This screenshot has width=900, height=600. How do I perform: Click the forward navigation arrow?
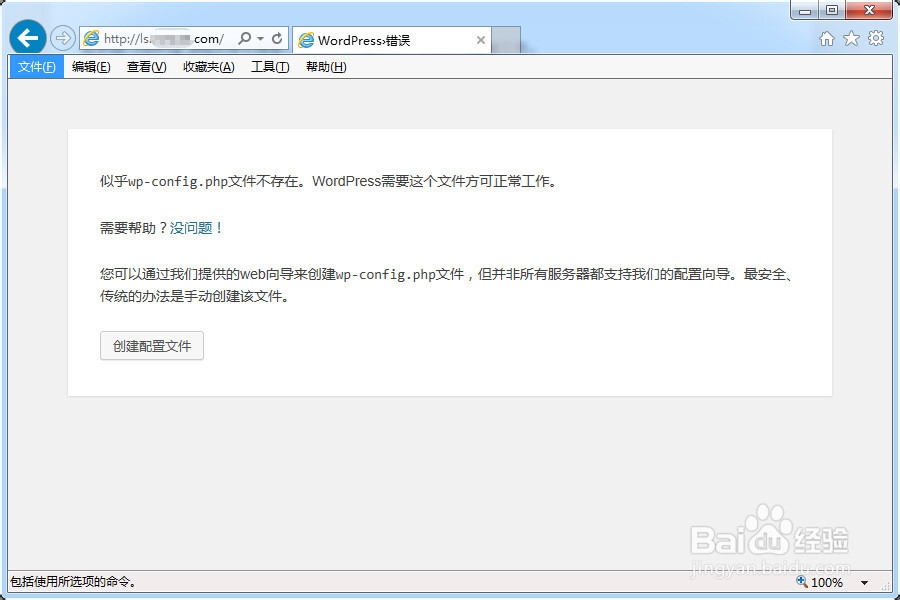[x=63, y=38]
